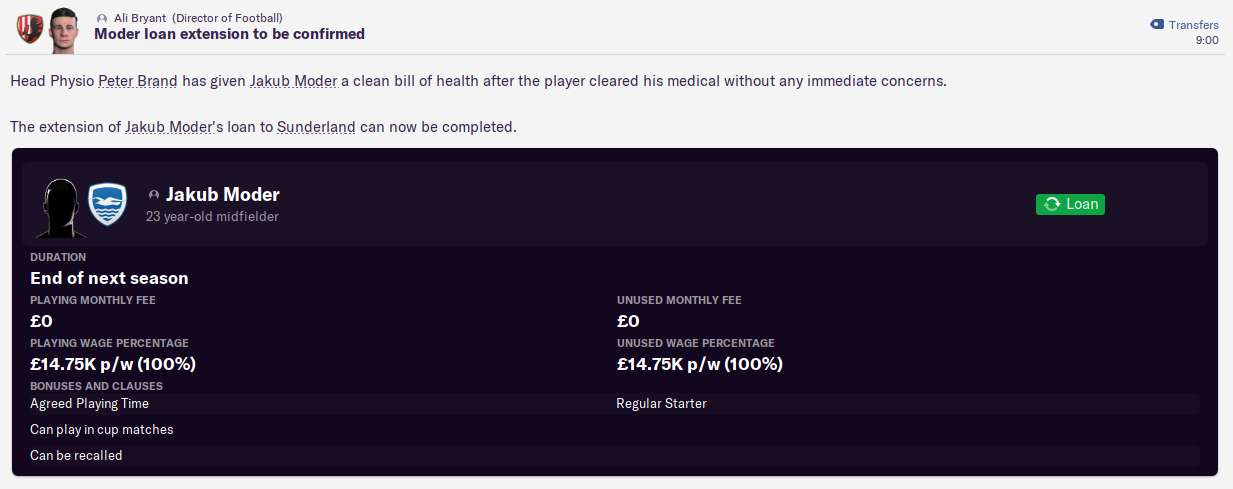This screenshot has width=1233, height=489.
Task: Select the Agreed Playing Time clause row
Action: pos(610,404)
